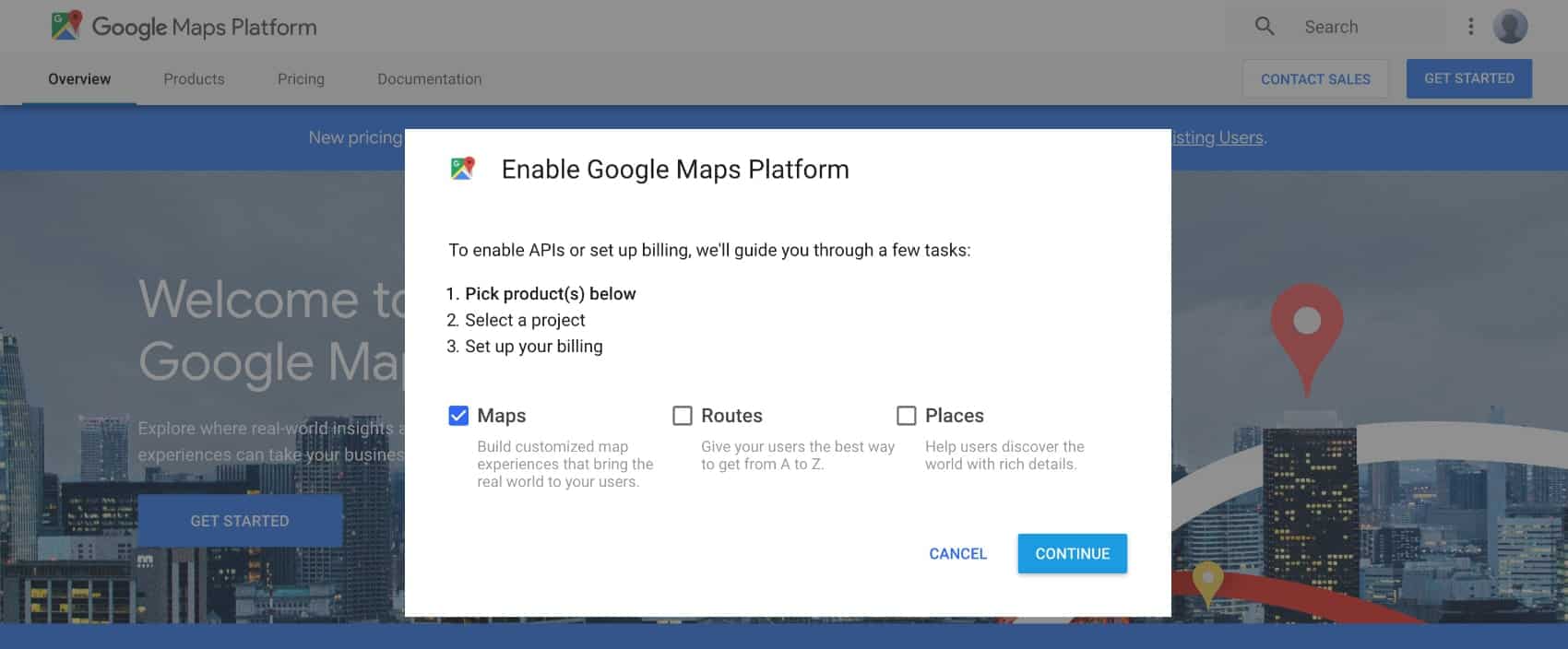Go to the Pricing tab
The image size is (1568, 649).
pos(301,79)
